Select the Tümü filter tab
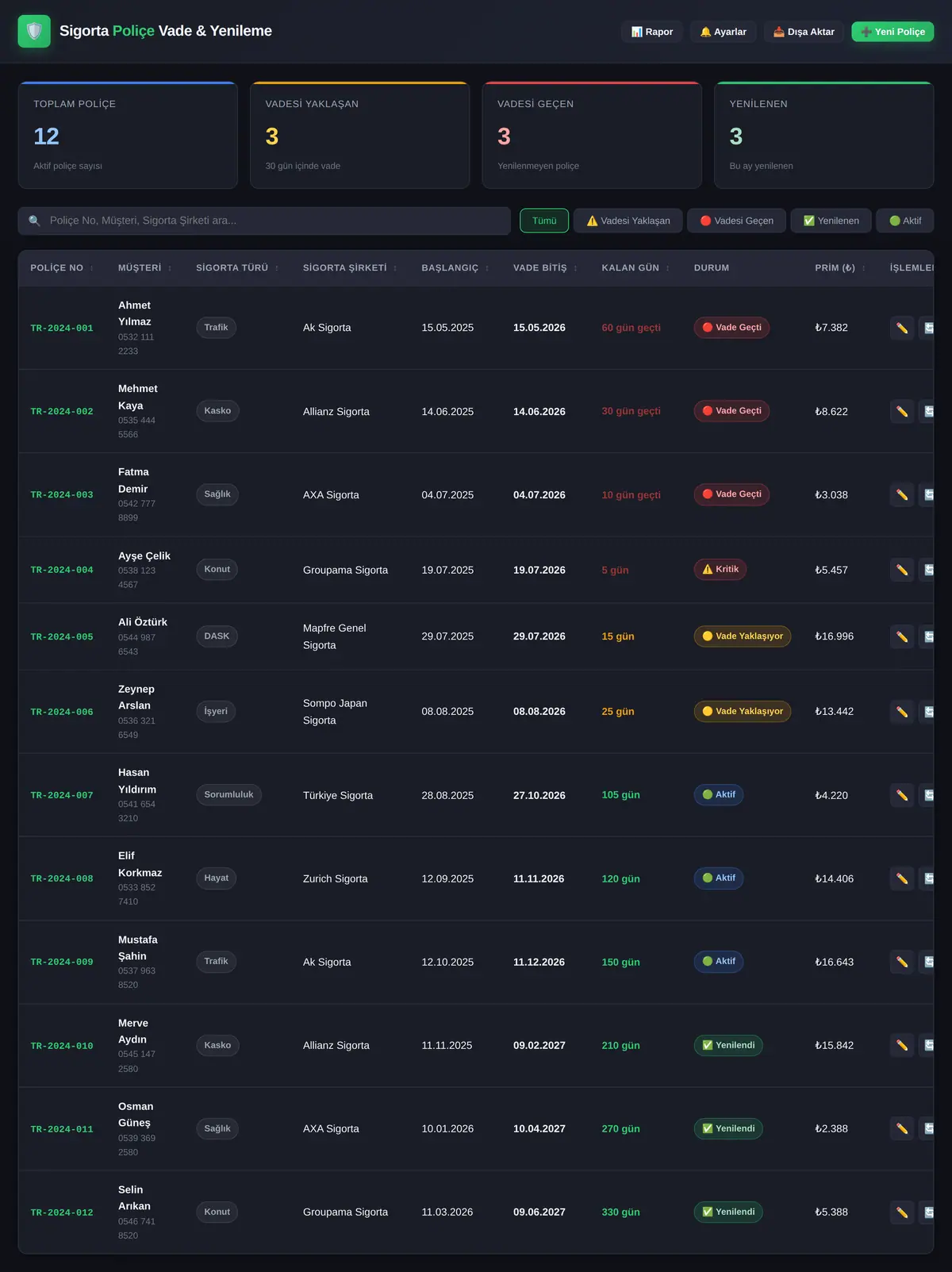This screenshot has width=952, height=1272. pyautogui.click(x=544, y=221)
